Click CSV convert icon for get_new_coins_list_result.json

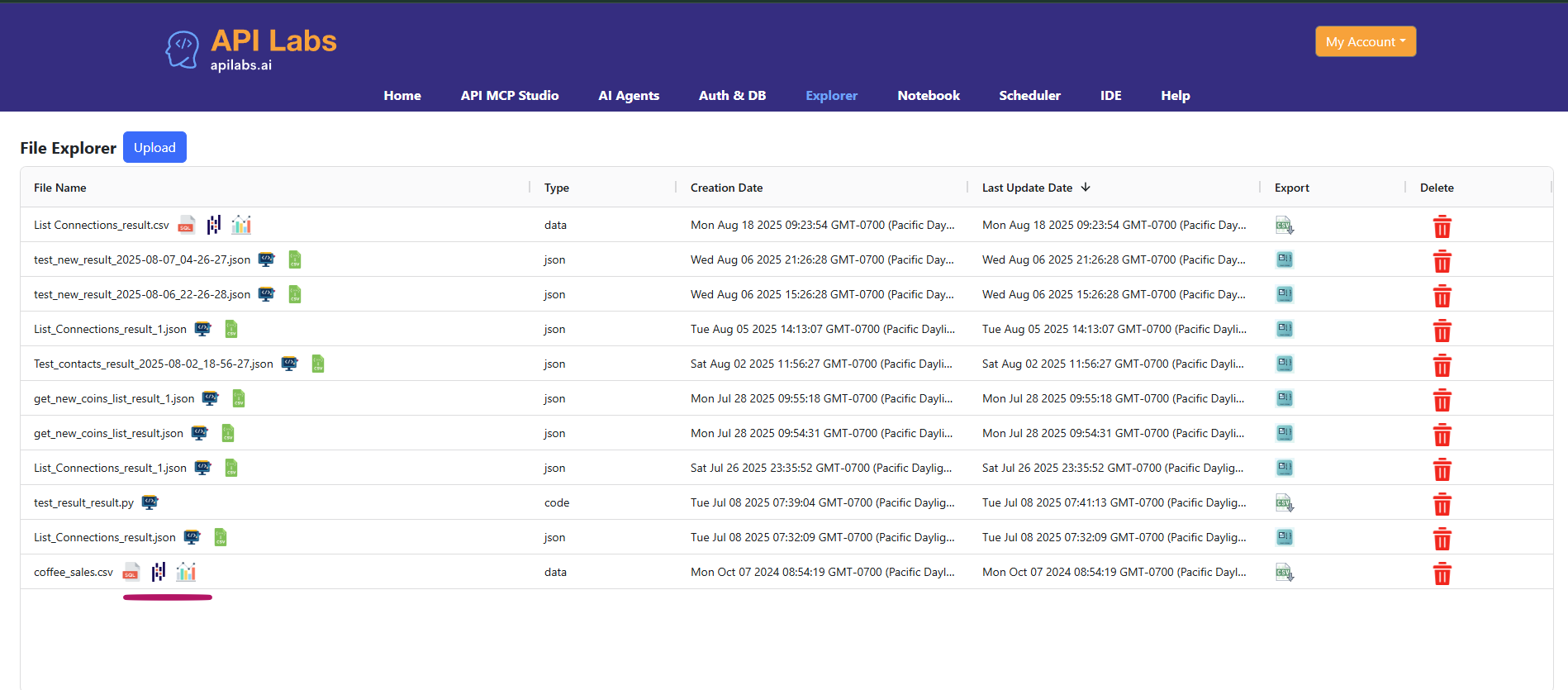click(x=228, y=433)
